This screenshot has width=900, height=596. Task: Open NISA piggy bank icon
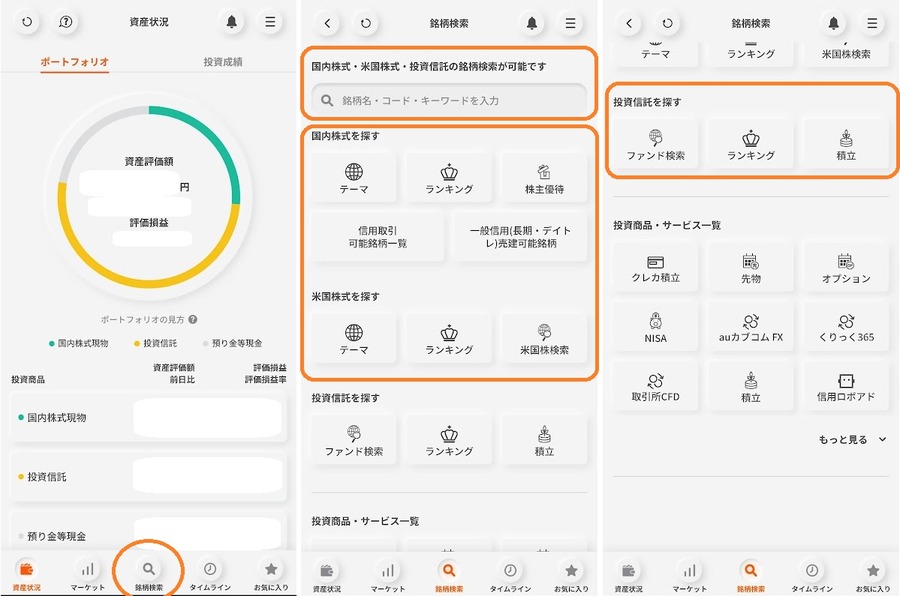tap(656, 325)
